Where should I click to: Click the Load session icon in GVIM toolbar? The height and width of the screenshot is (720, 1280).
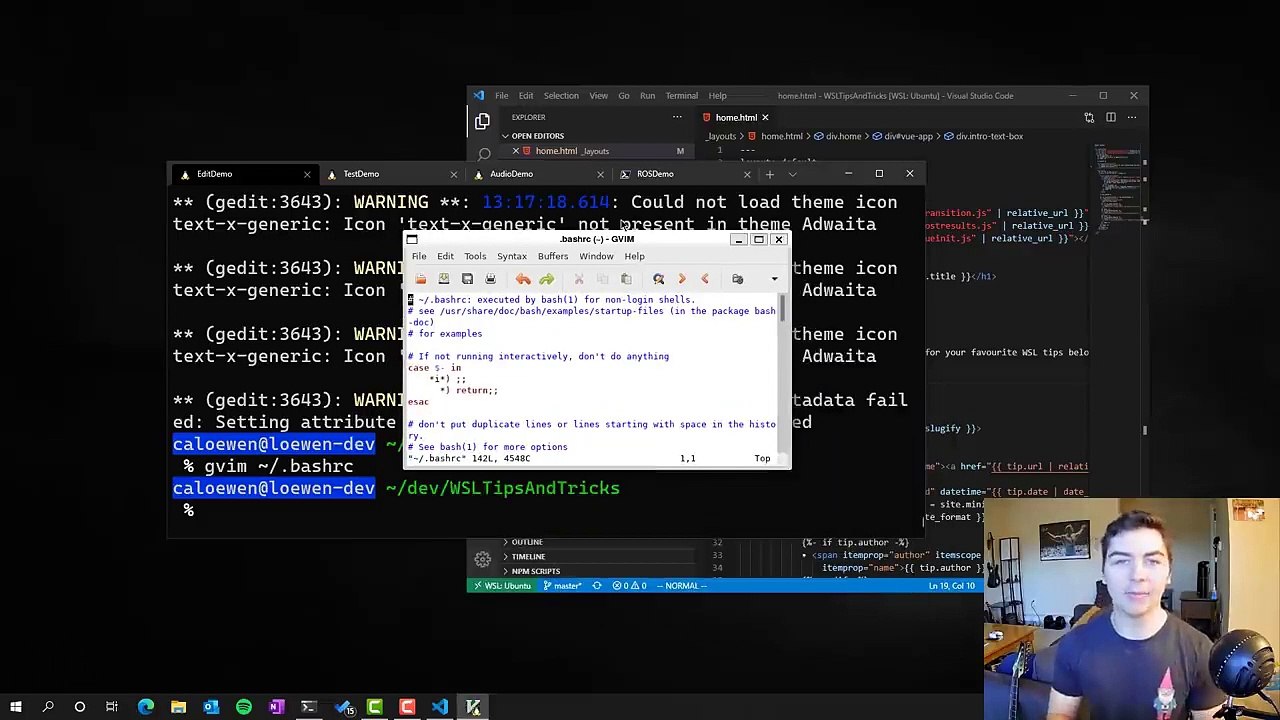[x=737, y=279]
